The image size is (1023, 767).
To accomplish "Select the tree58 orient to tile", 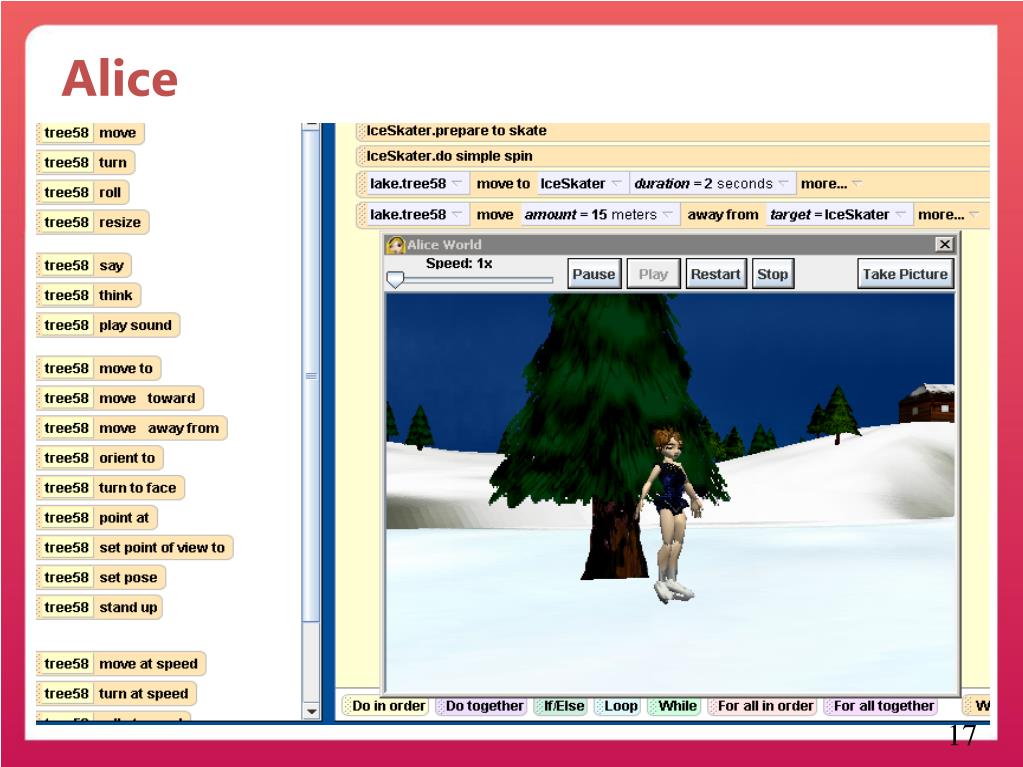I will pos(100,459).
